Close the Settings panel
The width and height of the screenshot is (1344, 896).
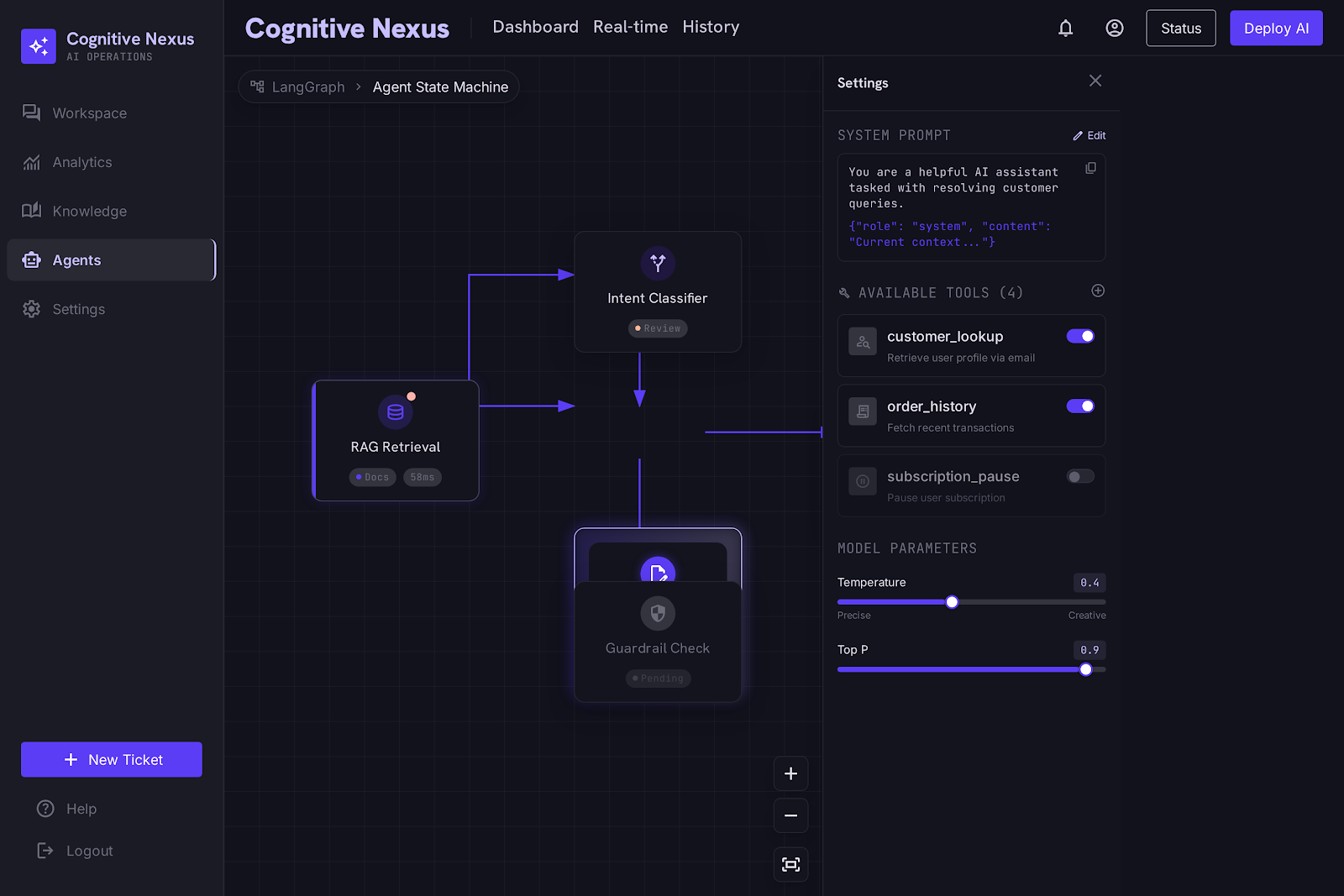click(x=1095, y=81)
